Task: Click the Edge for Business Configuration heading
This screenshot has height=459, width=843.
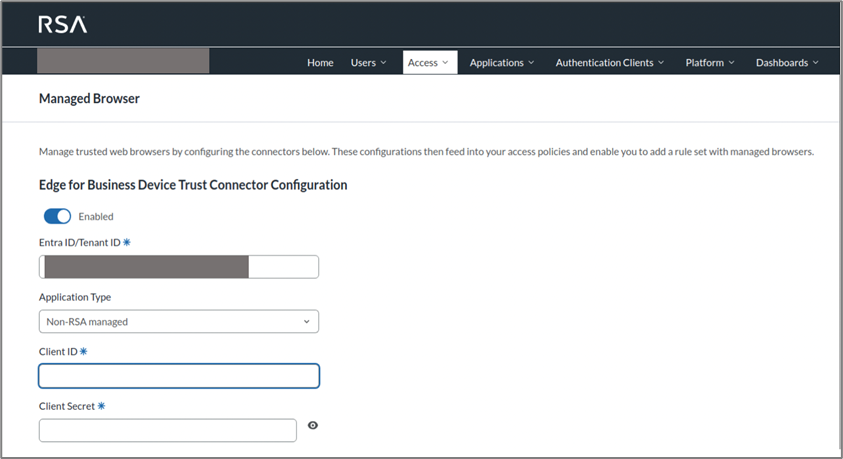Action: [x=193, y=185]
